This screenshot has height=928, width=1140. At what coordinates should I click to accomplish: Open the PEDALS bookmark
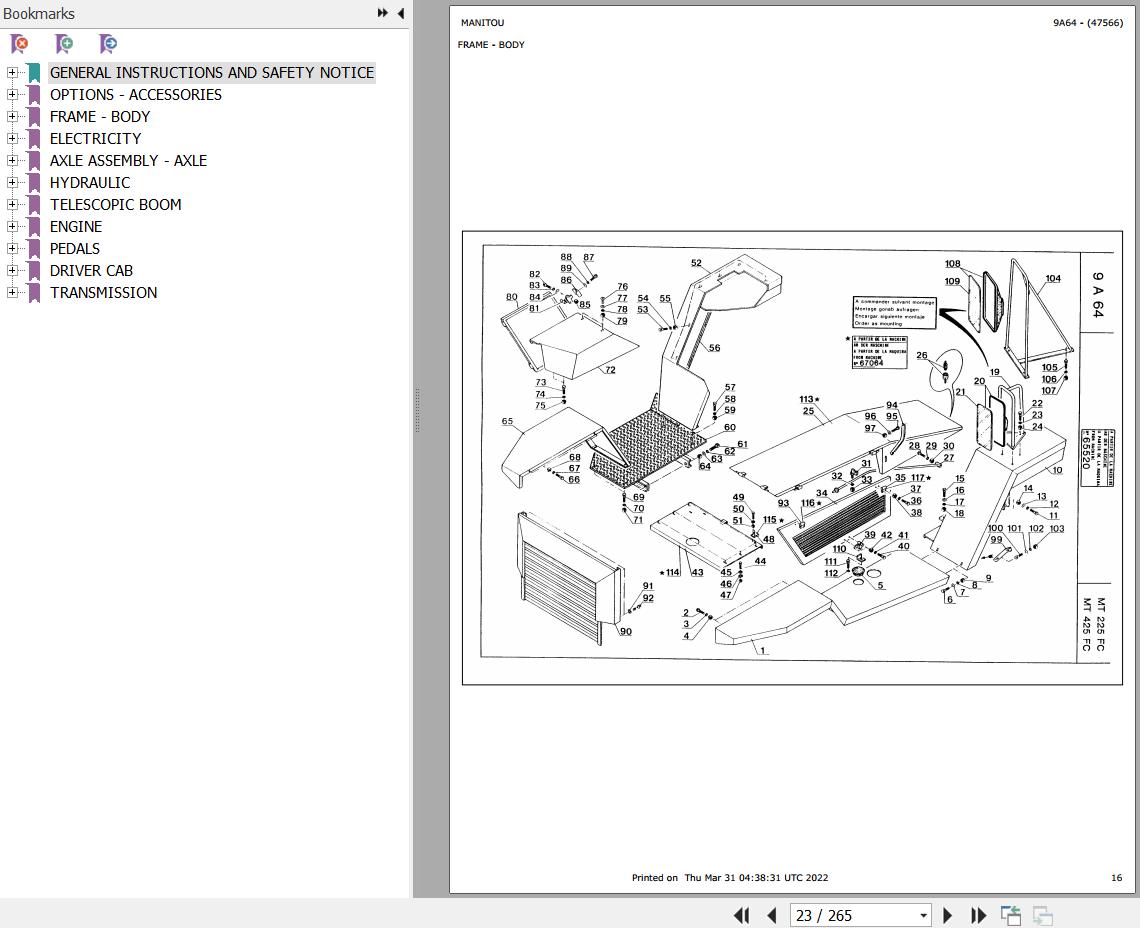click(x=75, y=248)
